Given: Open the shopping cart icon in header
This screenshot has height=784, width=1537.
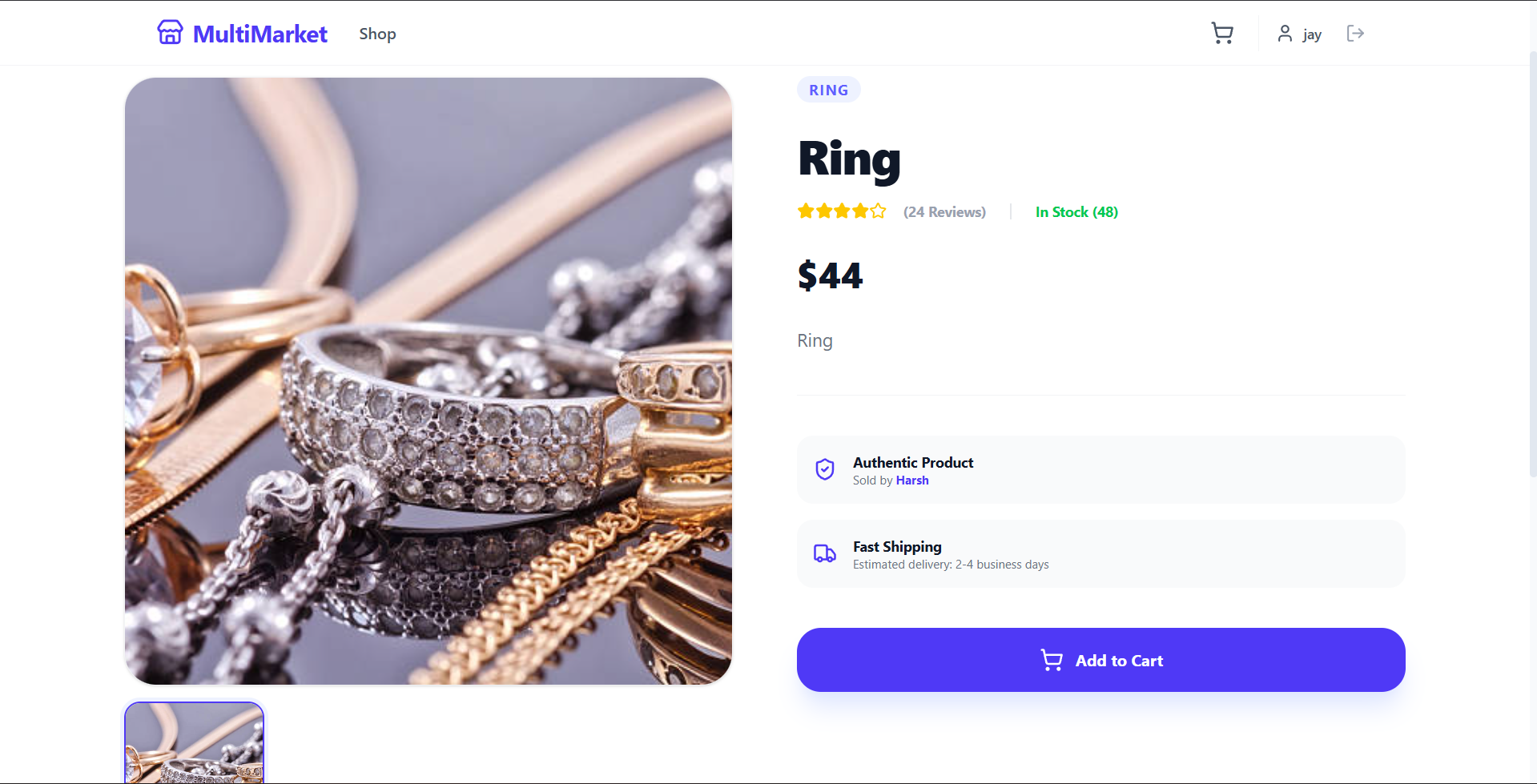Looking at the screenshot, I should click(x=1221, y=34).
